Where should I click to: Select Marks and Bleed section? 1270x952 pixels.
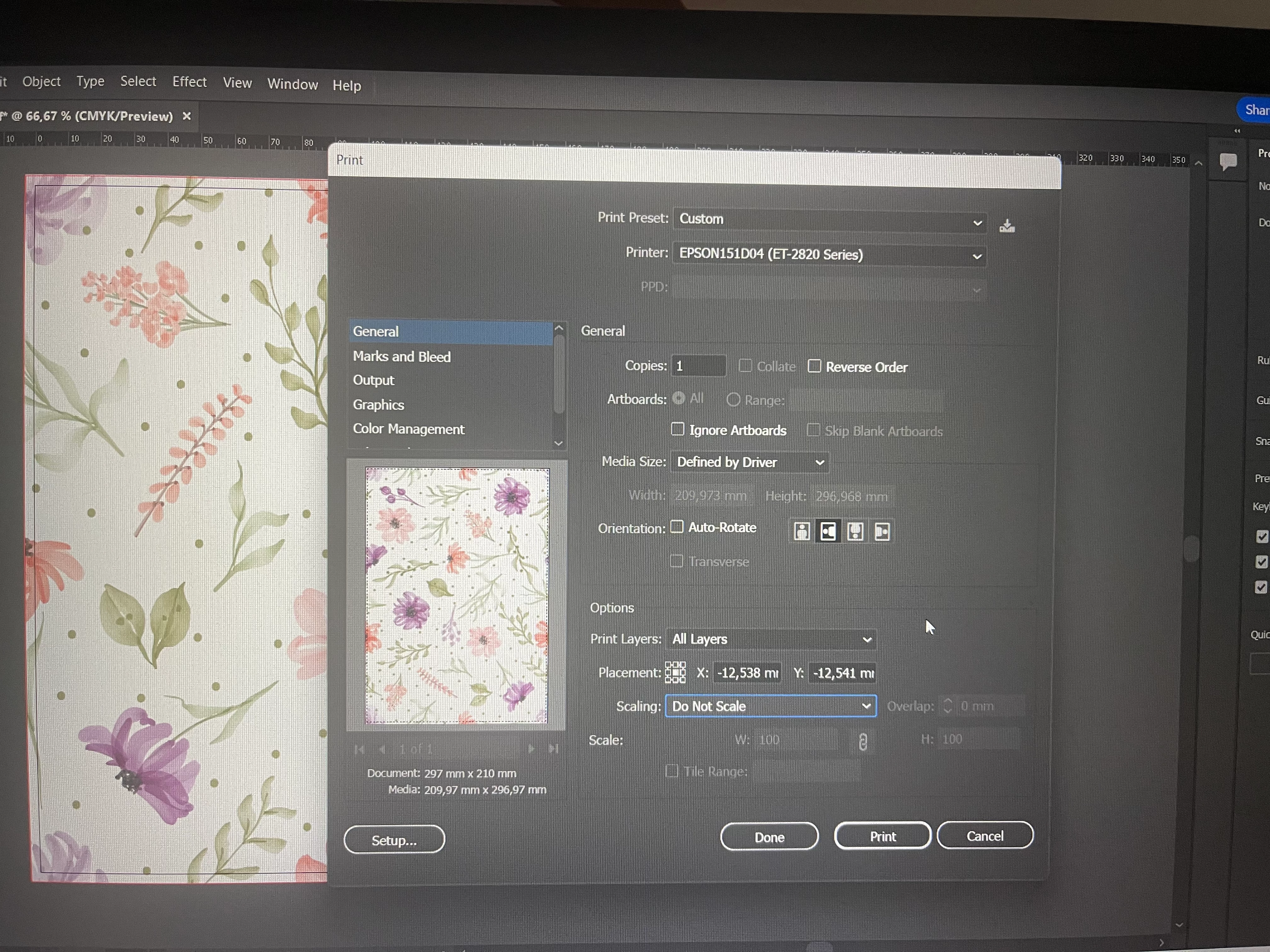(x=402, y=356)
